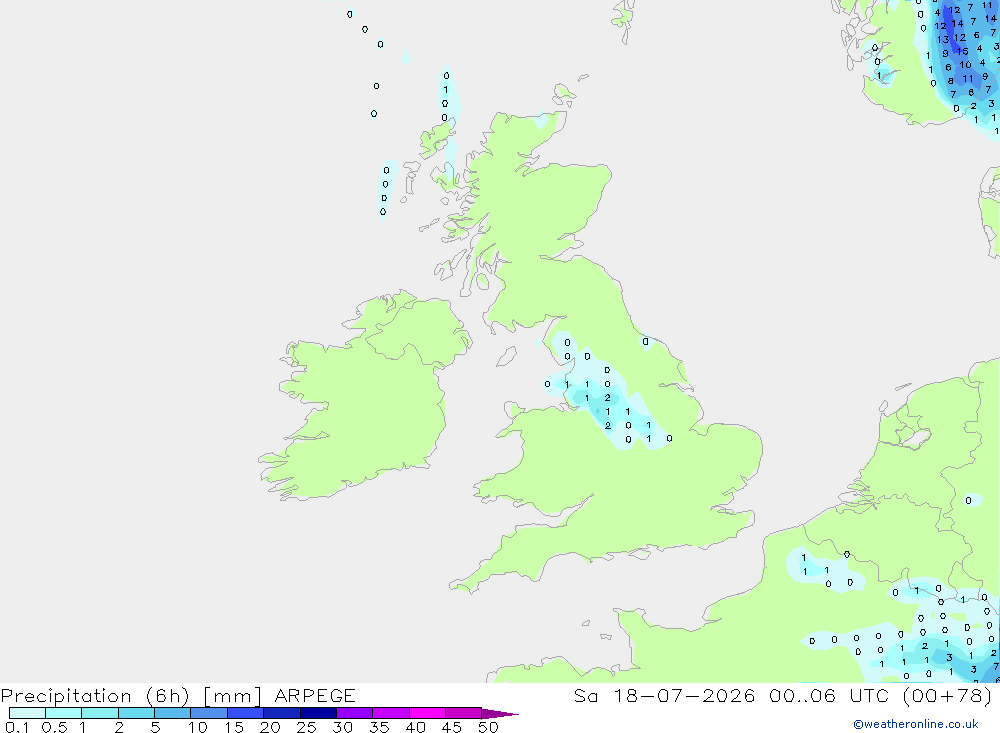Click the 'Precipitation (6h)' title text
The image size is (1000, 733).
click(x=95, y=696)
